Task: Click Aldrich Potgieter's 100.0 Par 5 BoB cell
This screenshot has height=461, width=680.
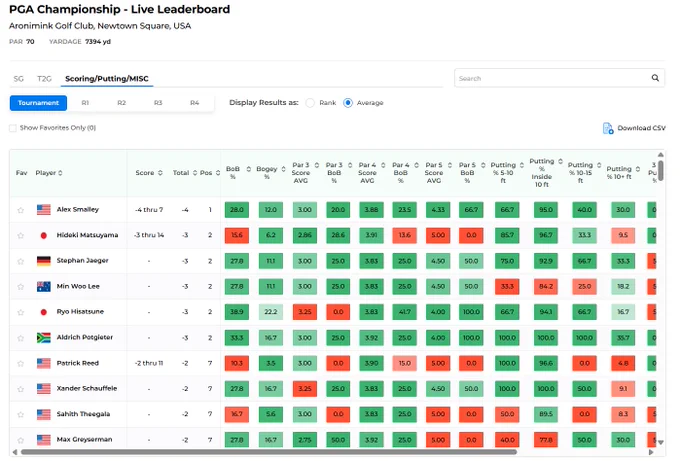Action: 471,338
